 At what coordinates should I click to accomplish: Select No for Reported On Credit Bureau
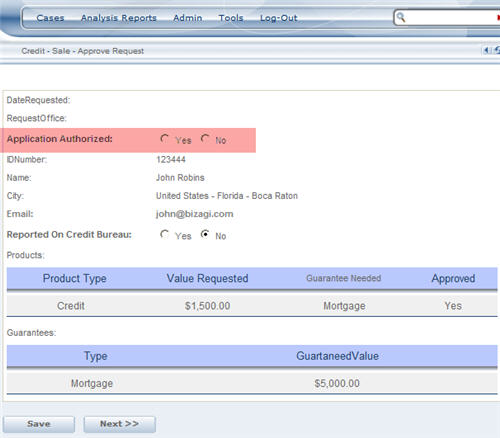coord(205,234)
